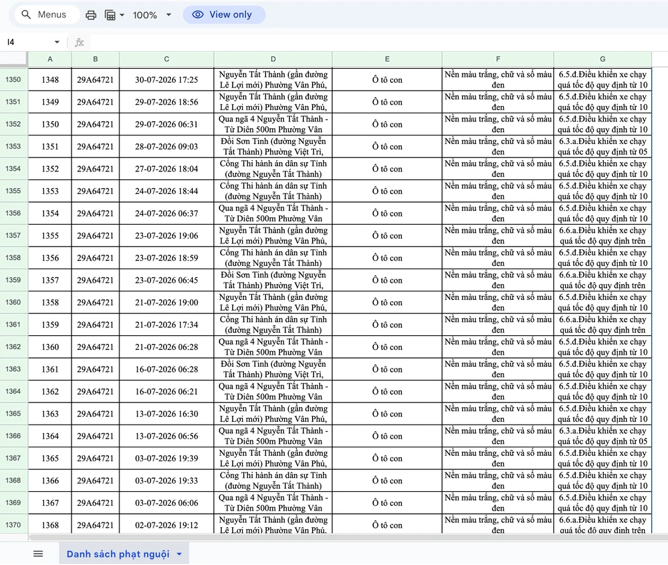668x565 pixels.
Task: Select row header 1350
Action: [13, 79]
